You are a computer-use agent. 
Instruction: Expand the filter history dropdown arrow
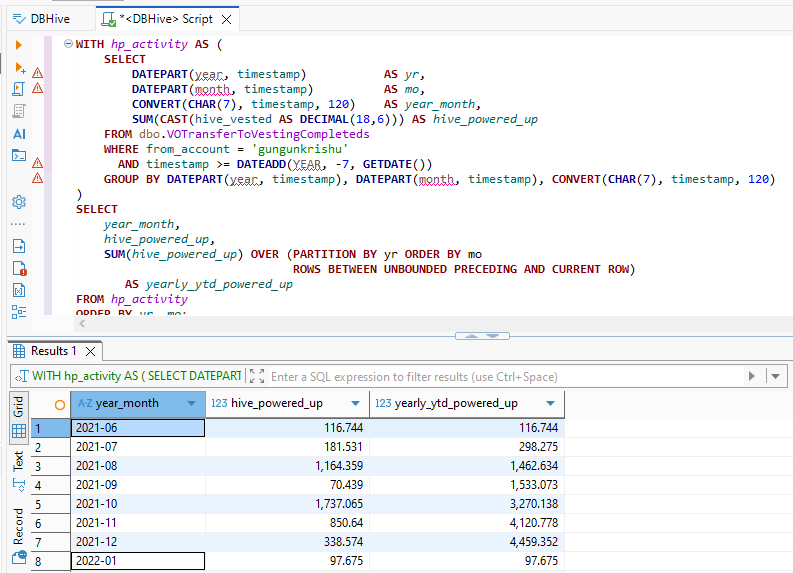point(776,376)
